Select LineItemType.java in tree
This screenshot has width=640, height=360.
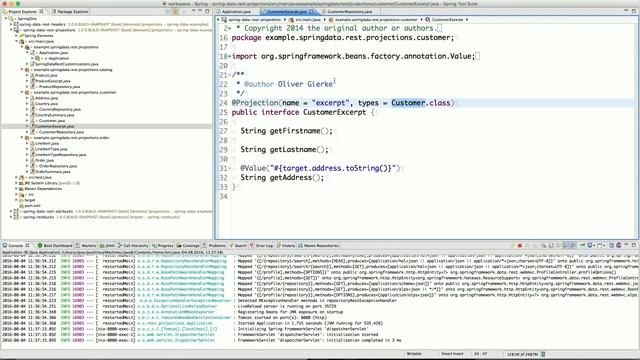(51, 149)
